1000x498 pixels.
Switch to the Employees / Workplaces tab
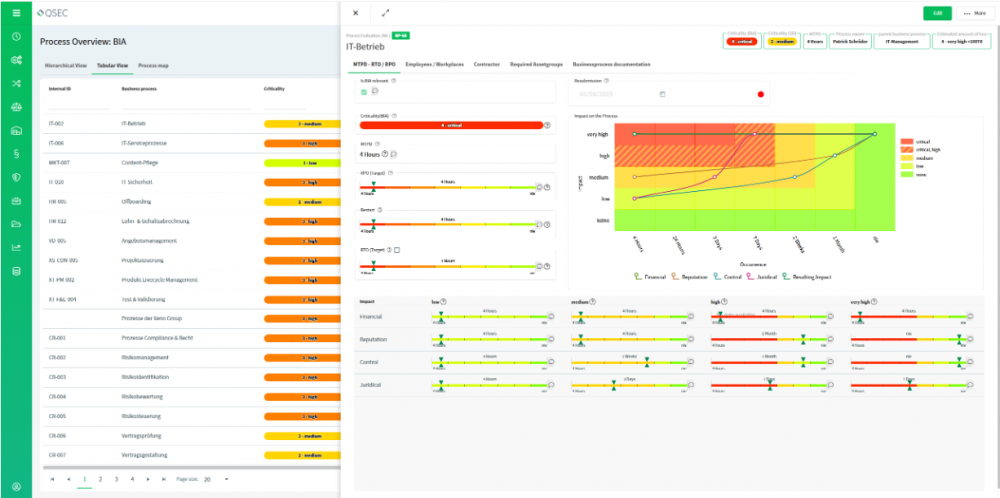coord(432,64)
